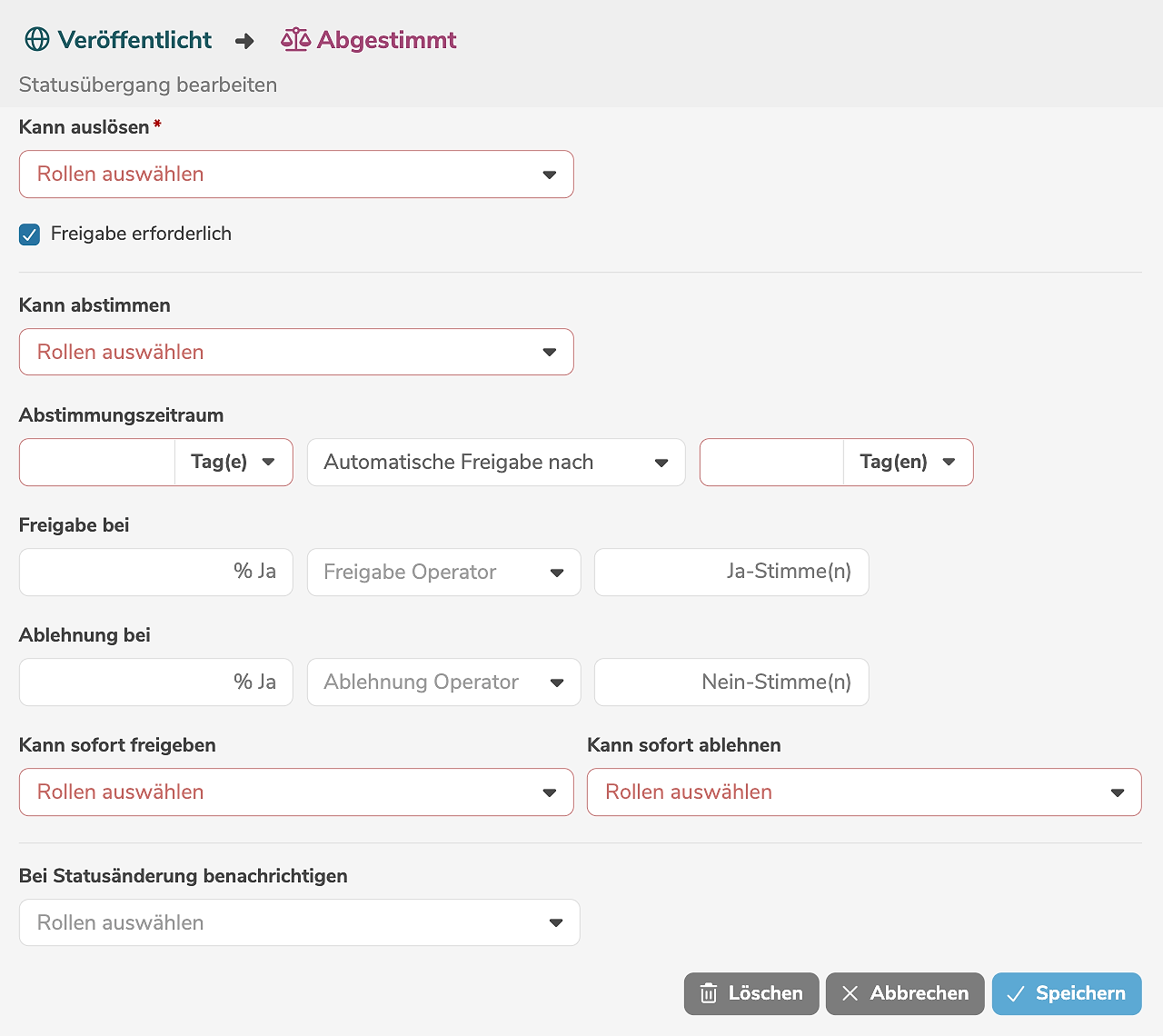1163x1036 pixels.
Task: Change the Tag(en) unit selector
Action: 908,463
